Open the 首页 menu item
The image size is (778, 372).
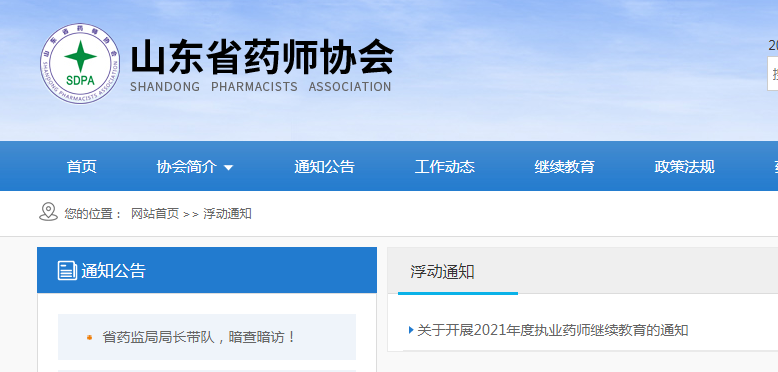pos(81,167)
